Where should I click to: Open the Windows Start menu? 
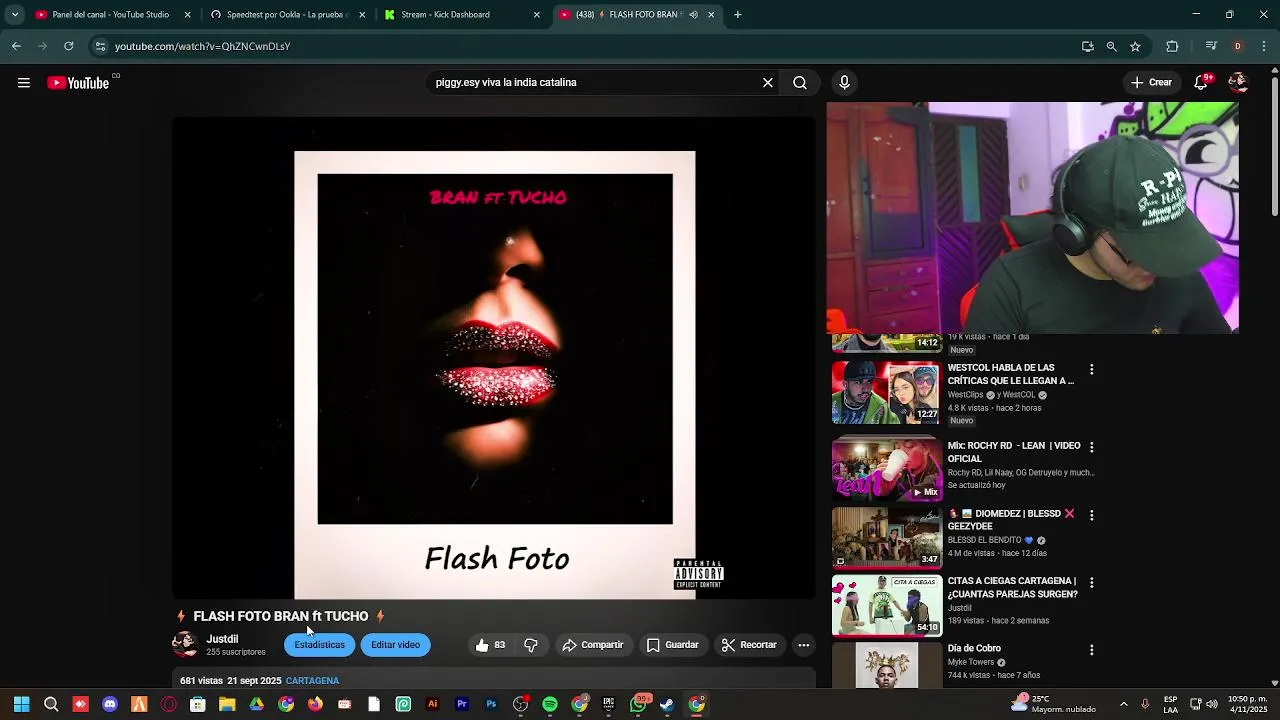click(22, 704)
